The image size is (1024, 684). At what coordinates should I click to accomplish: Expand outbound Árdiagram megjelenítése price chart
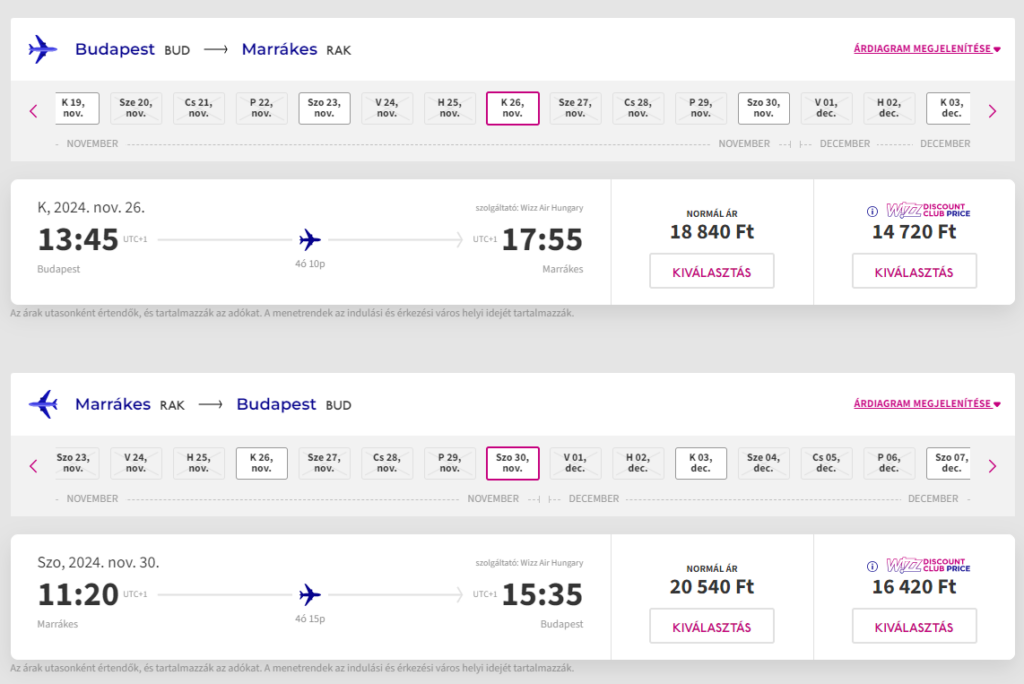coord(927,48)
